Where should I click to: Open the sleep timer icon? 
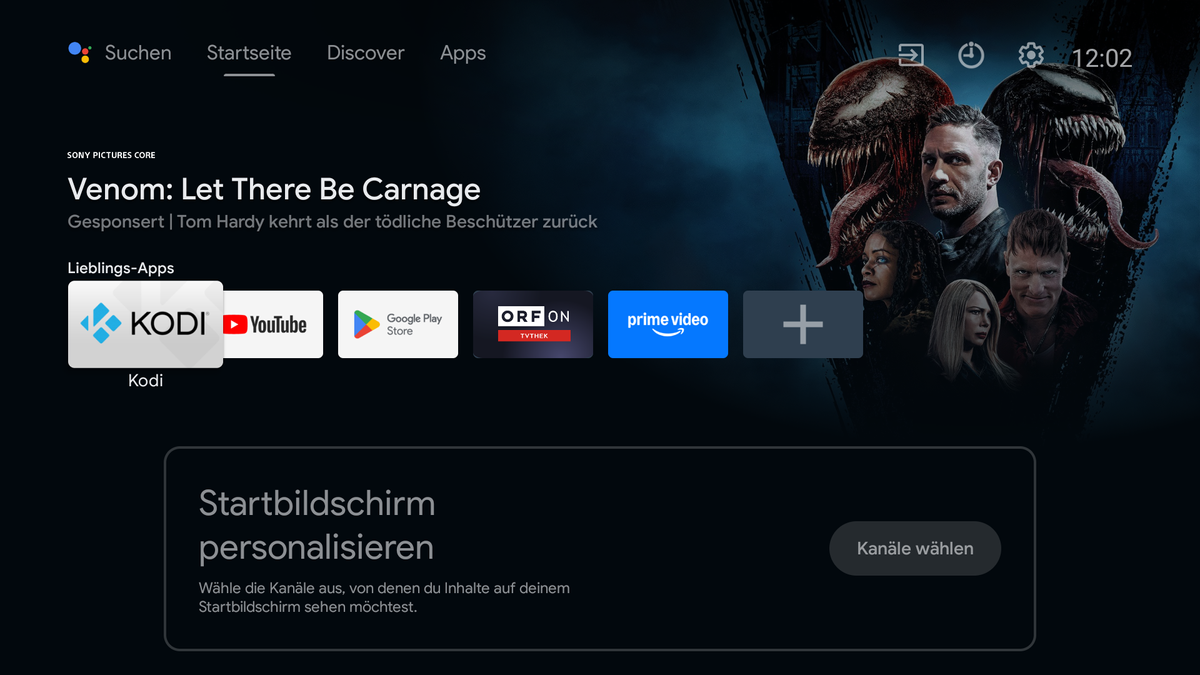click(970, 55)
